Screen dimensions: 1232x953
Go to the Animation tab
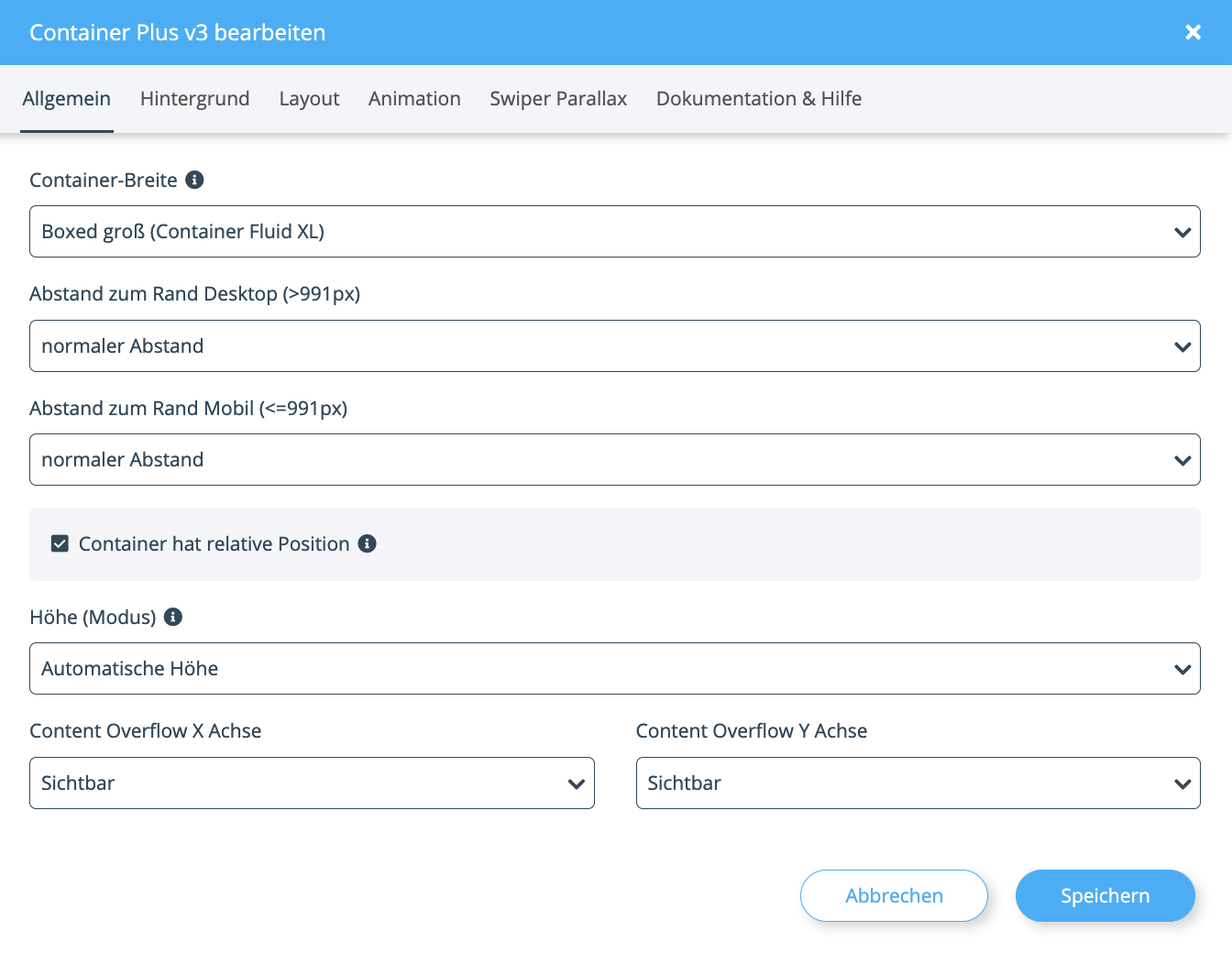414,99
